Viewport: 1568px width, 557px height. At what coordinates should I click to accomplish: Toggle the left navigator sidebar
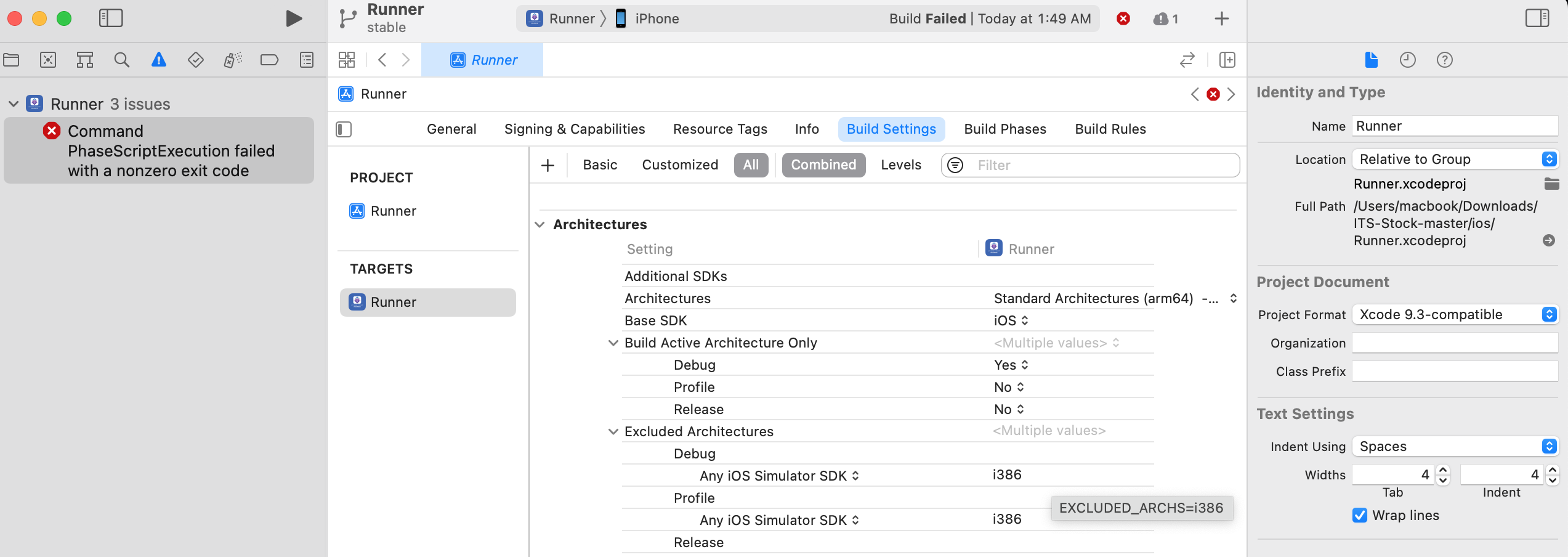pyautogui.click(x=111, y=18)
